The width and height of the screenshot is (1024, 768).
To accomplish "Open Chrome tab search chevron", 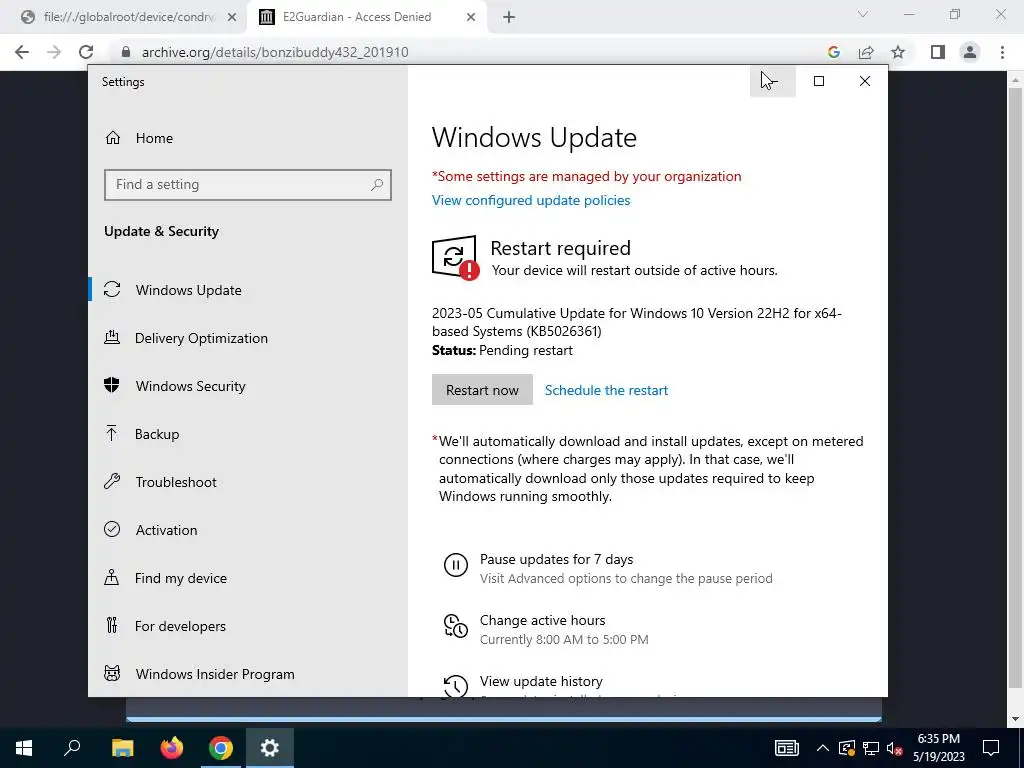I will pyautogui.click(x=863, y=14).
